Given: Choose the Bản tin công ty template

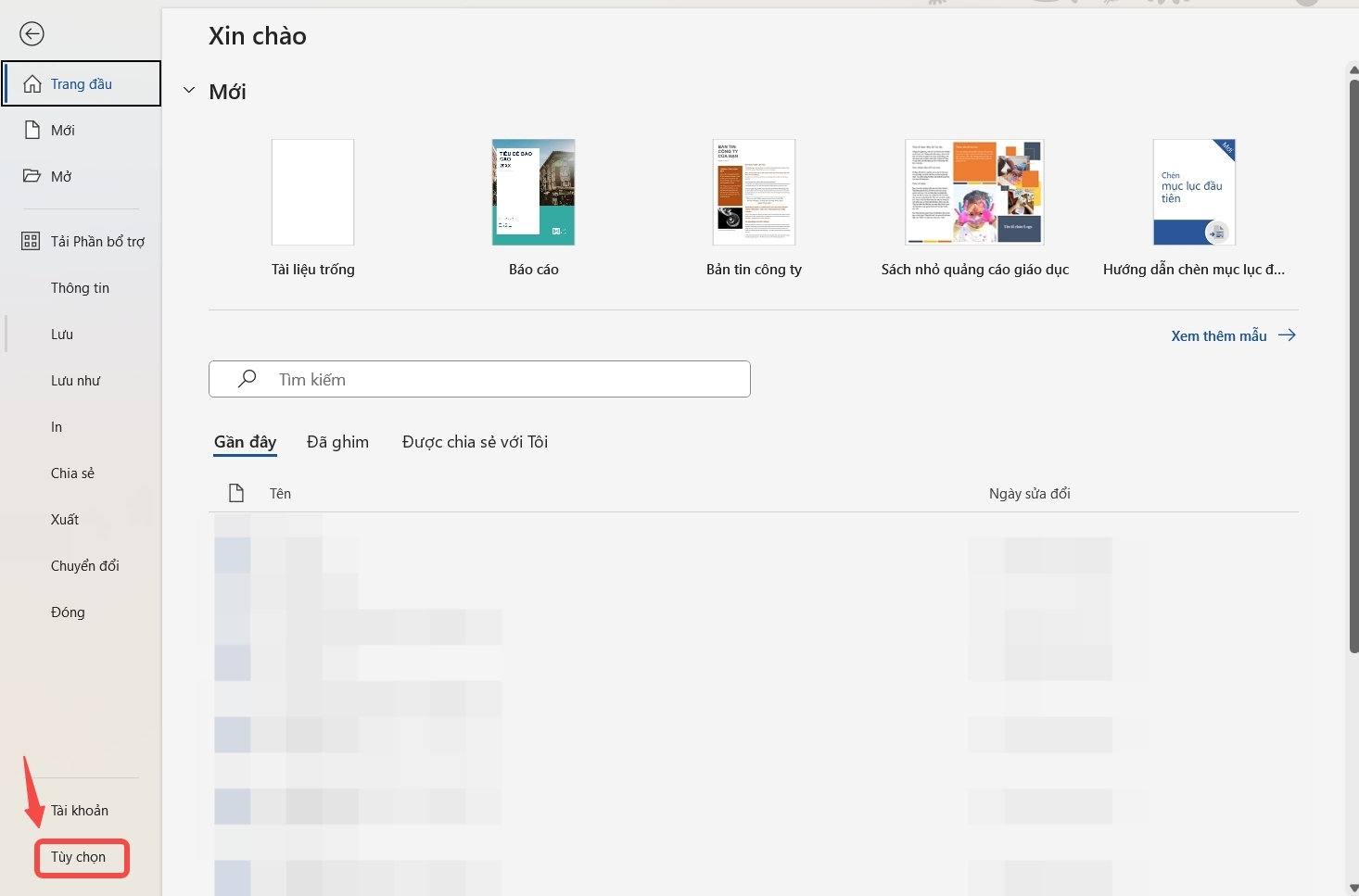Looking at the screenshot, I should click(754, 208).
